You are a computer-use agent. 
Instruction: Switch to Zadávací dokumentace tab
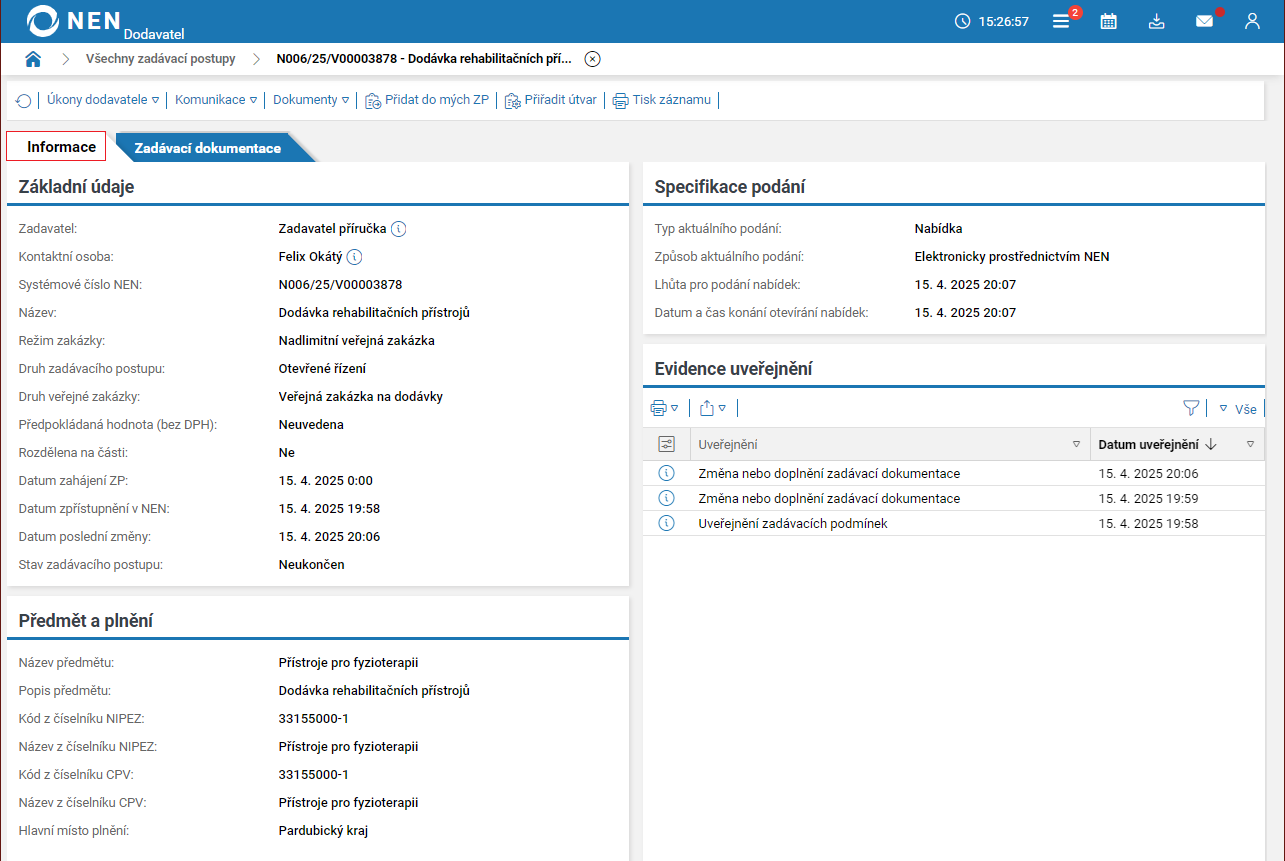(208, 148)
